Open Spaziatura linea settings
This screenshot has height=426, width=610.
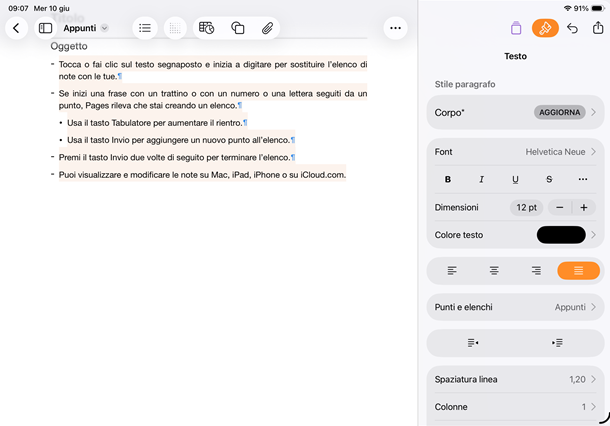coord(515,379)
